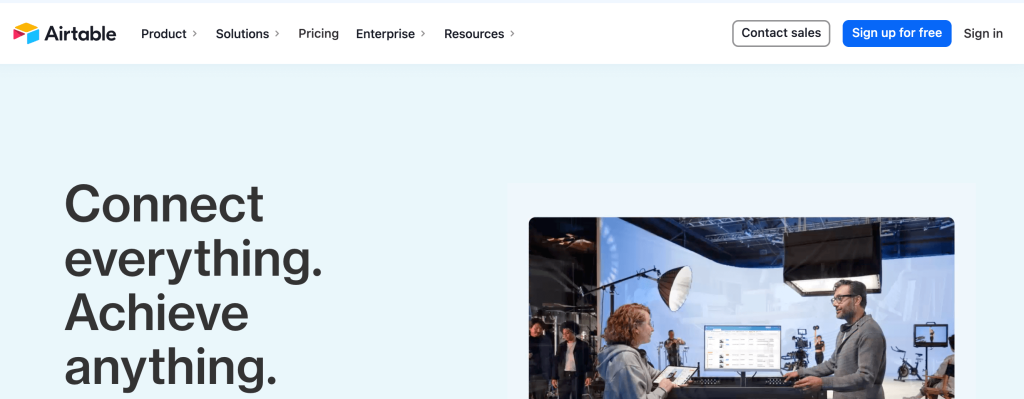1024x399 pixels.
Task: Click the Airtable logo icon
Action: pos(26,33)
